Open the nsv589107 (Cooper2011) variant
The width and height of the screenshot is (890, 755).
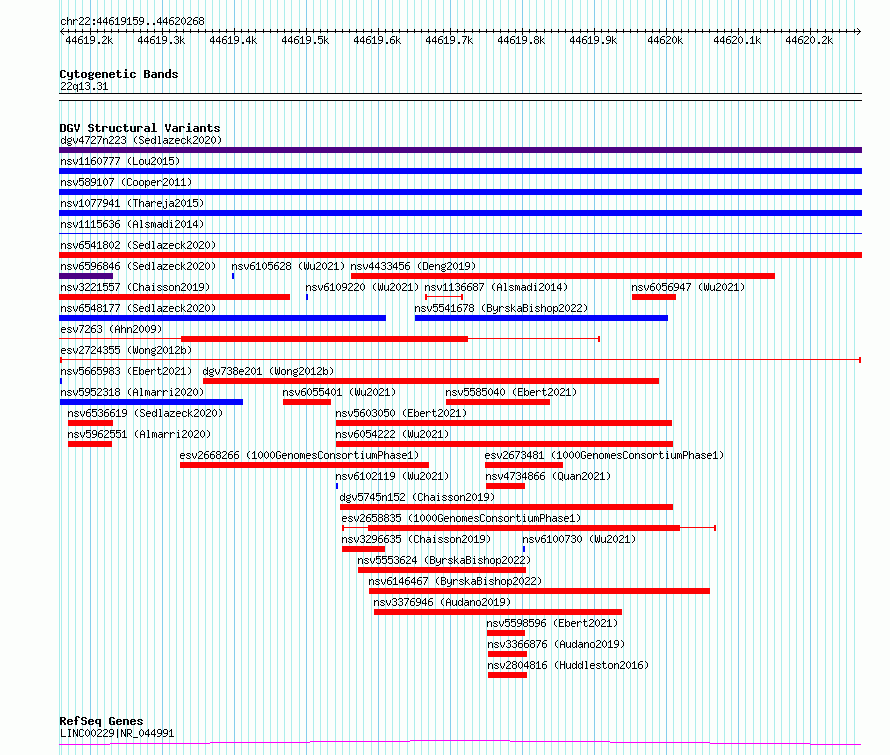[126, 182]
